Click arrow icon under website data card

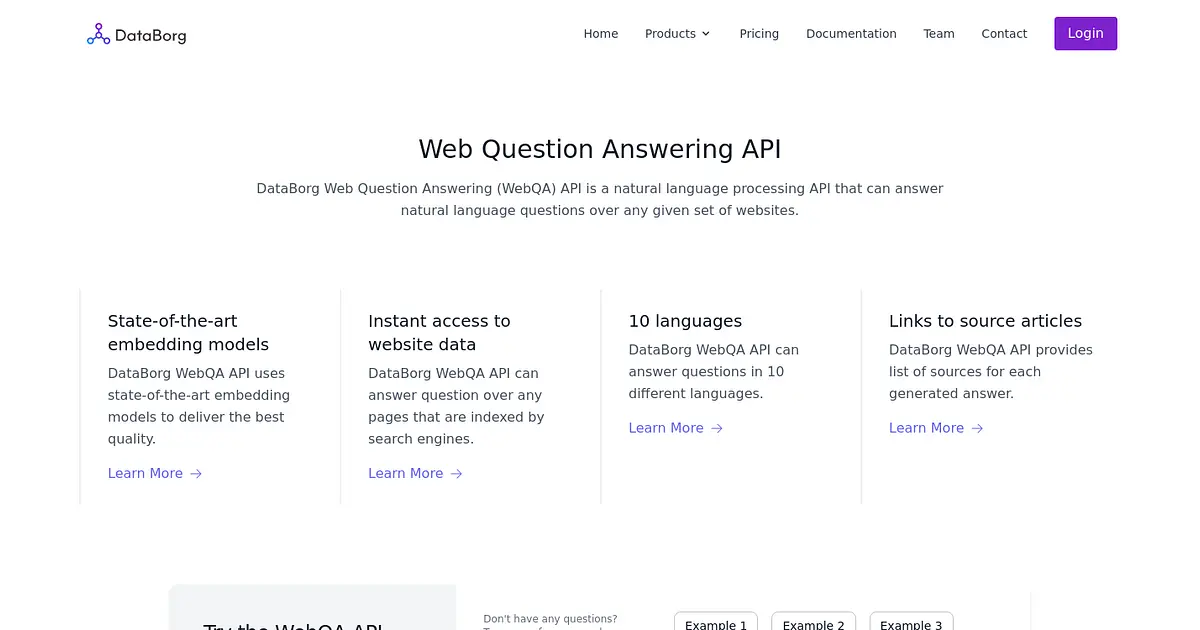click(456, 474)
